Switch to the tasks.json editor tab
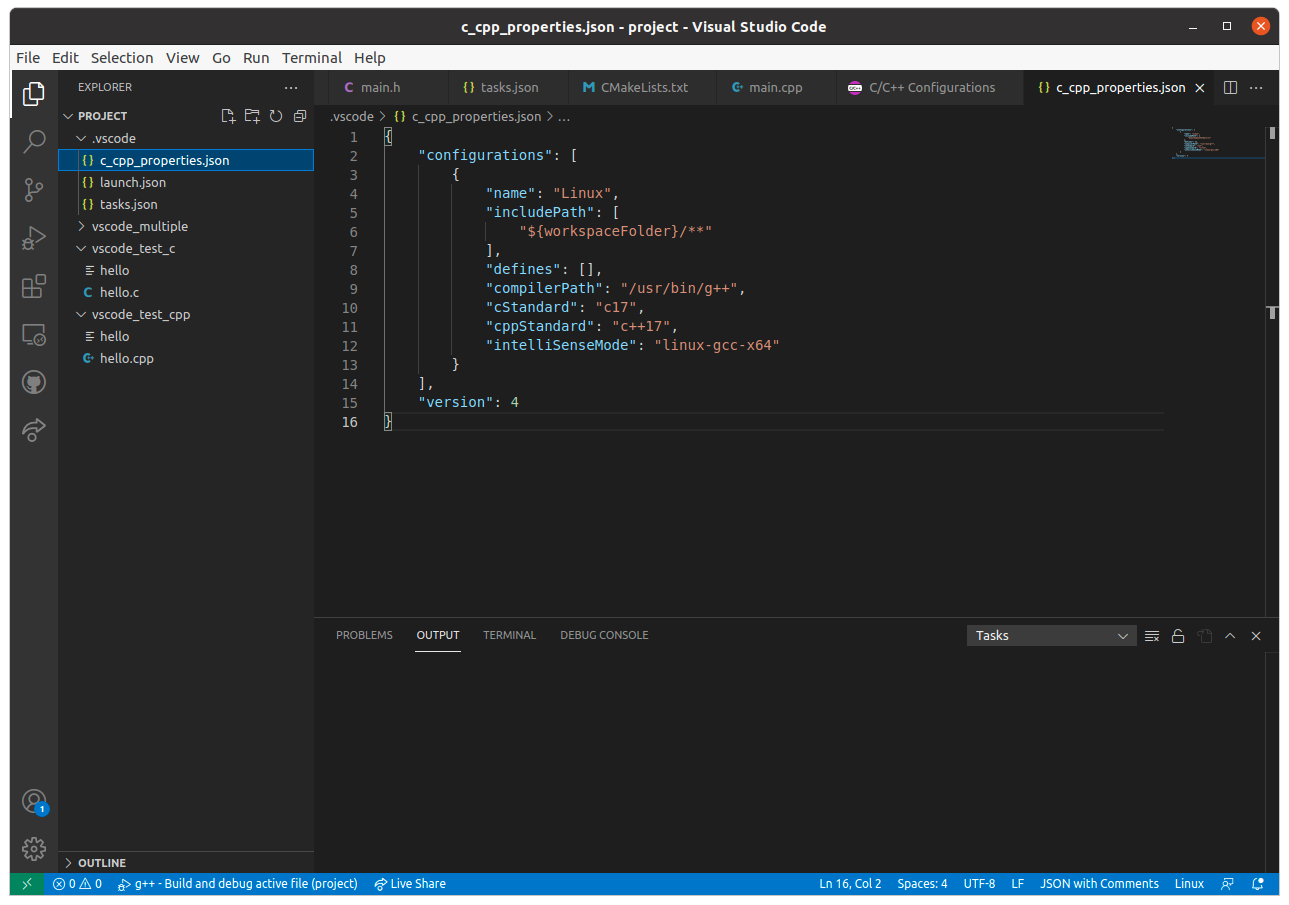Screen dimensions: 1289x905 click(509, 88)
